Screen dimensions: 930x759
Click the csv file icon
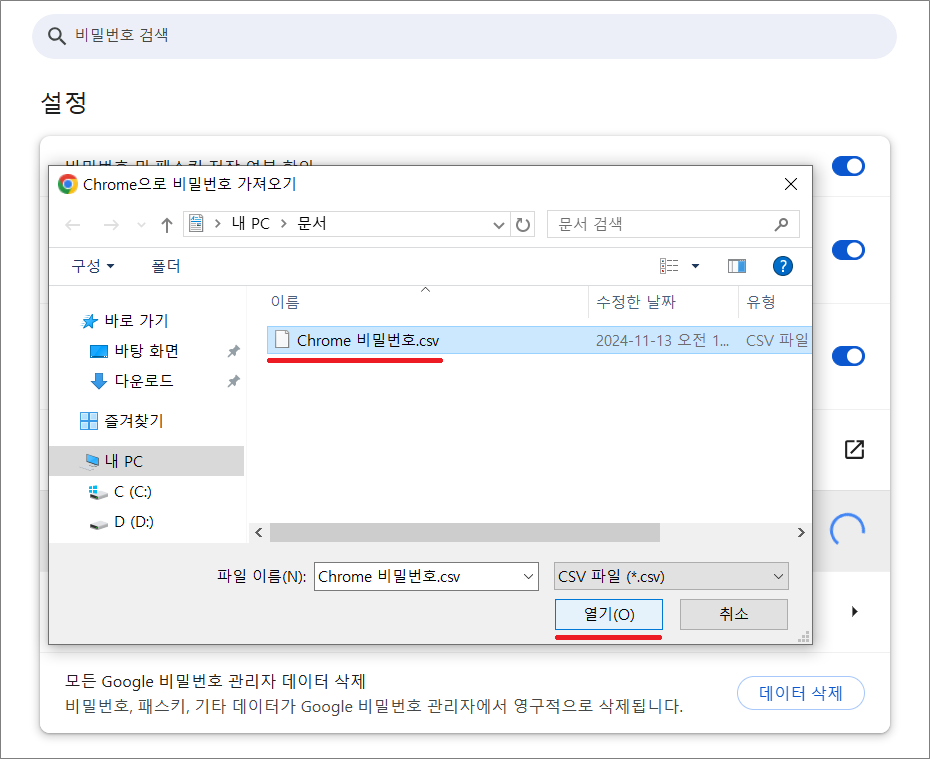tap(282, 340)
